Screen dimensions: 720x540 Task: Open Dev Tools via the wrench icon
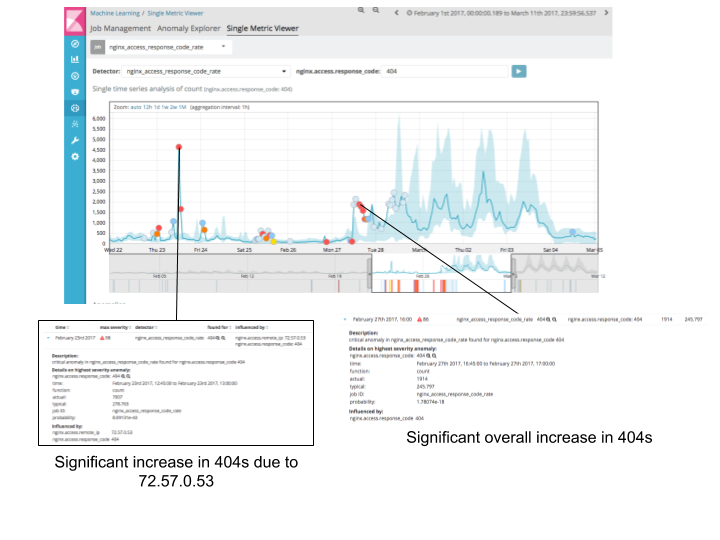pos(75,141)
